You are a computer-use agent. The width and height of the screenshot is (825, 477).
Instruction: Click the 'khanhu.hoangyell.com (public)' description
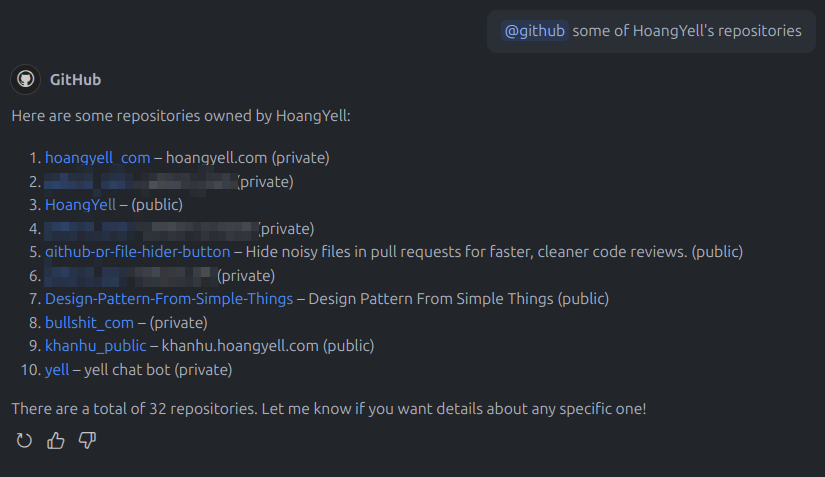[268, 346]
